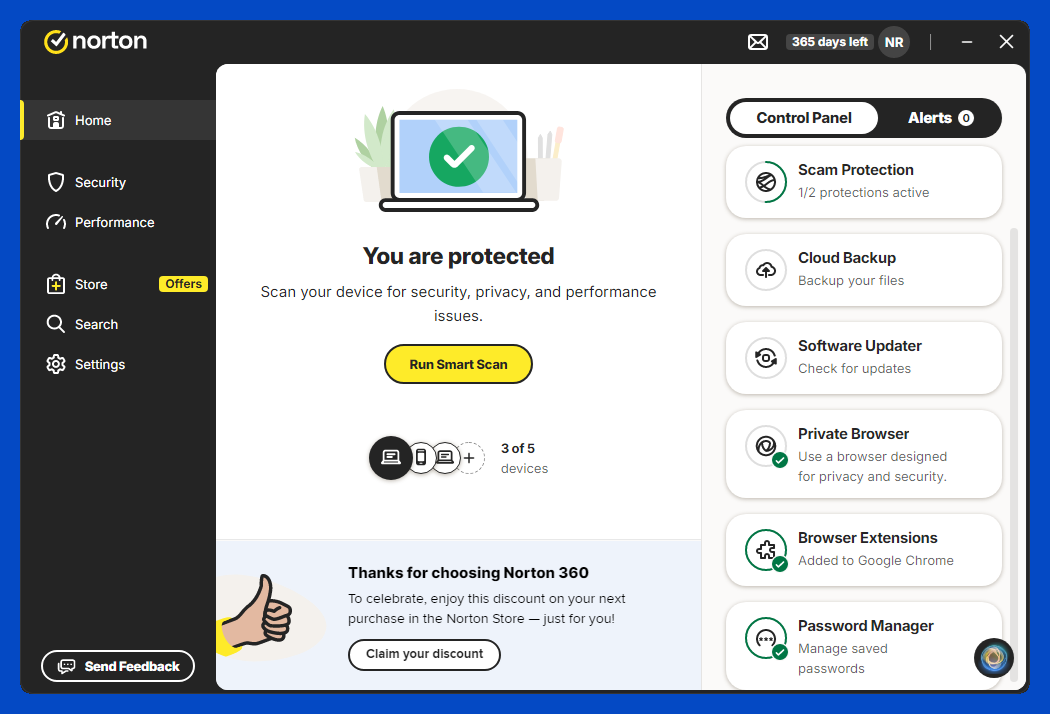Image resolution: width=1050 pixels, height=714 pixels.
Task: Open the Store section
Action: (x=119, y=284)
